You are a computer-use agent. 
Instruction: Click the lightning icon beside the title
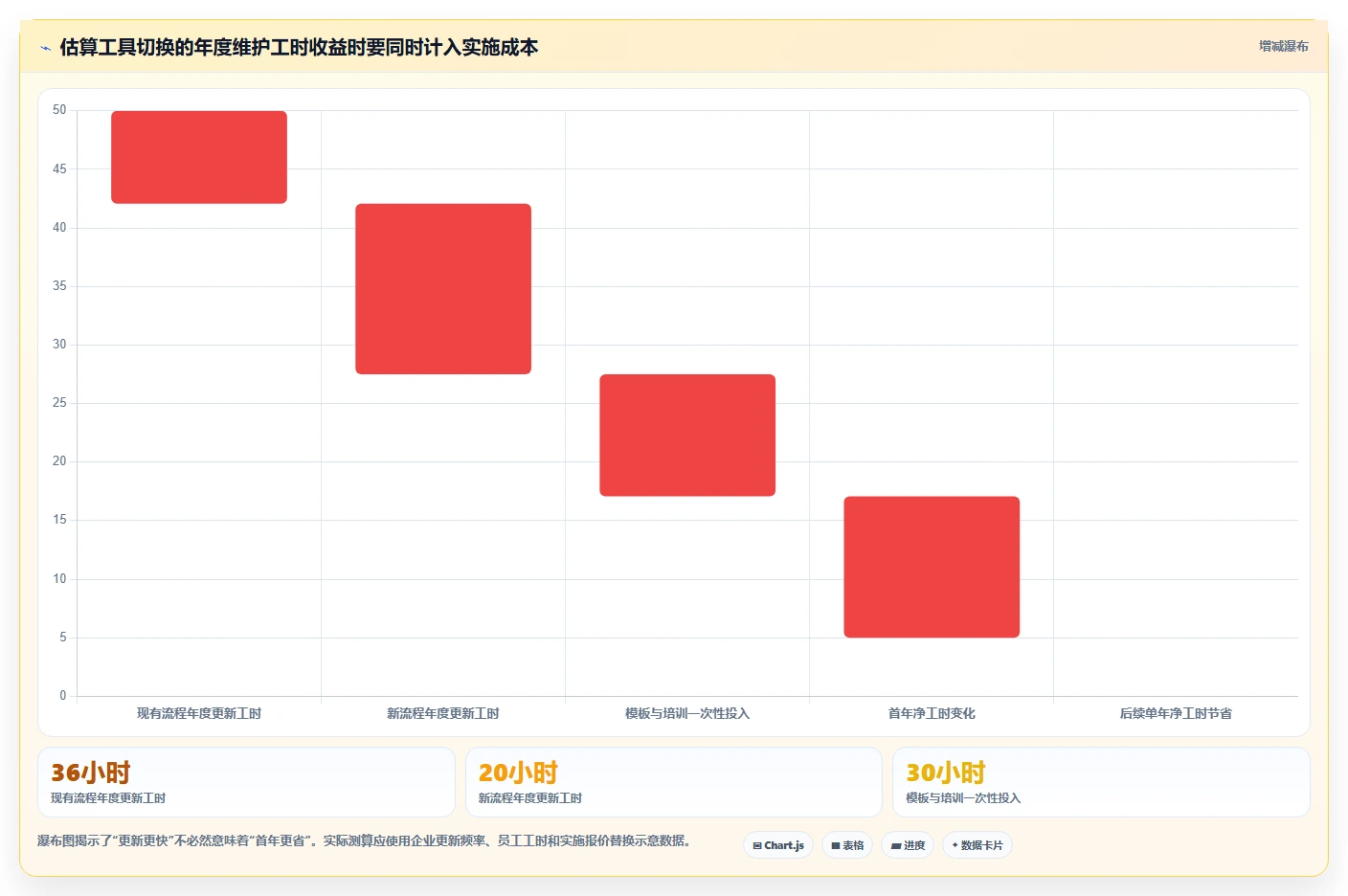[x=45, y=48]
